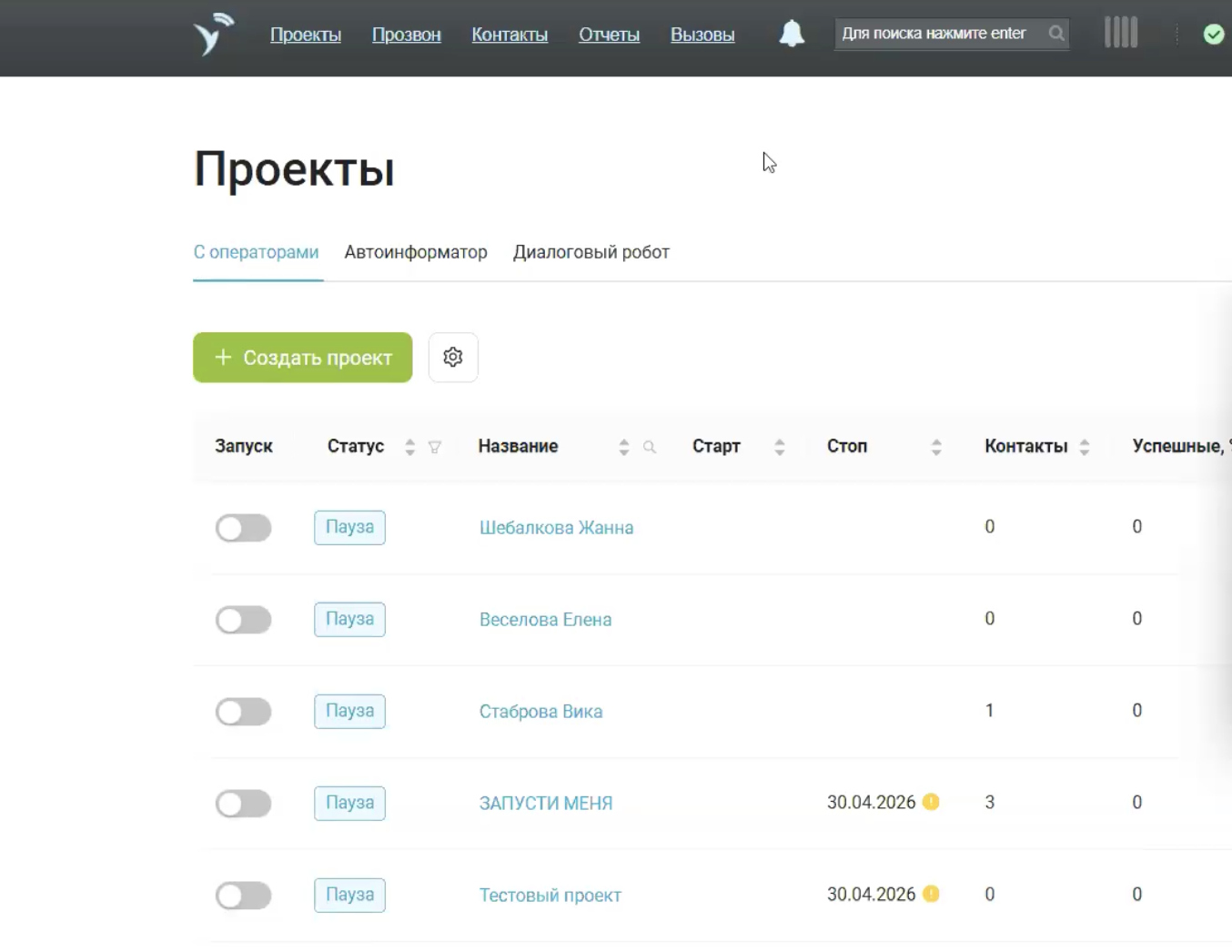
Task: Open Проекты in top navigation
Action: [306, 35]
